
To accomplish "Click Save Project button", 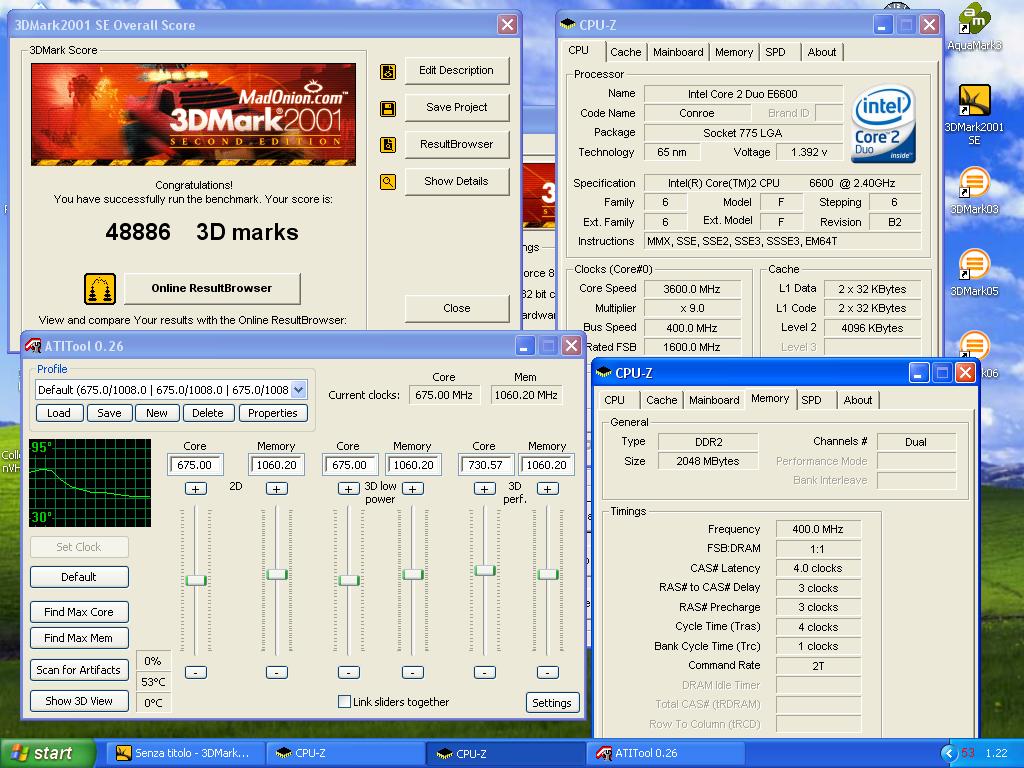I will point(456,108).
